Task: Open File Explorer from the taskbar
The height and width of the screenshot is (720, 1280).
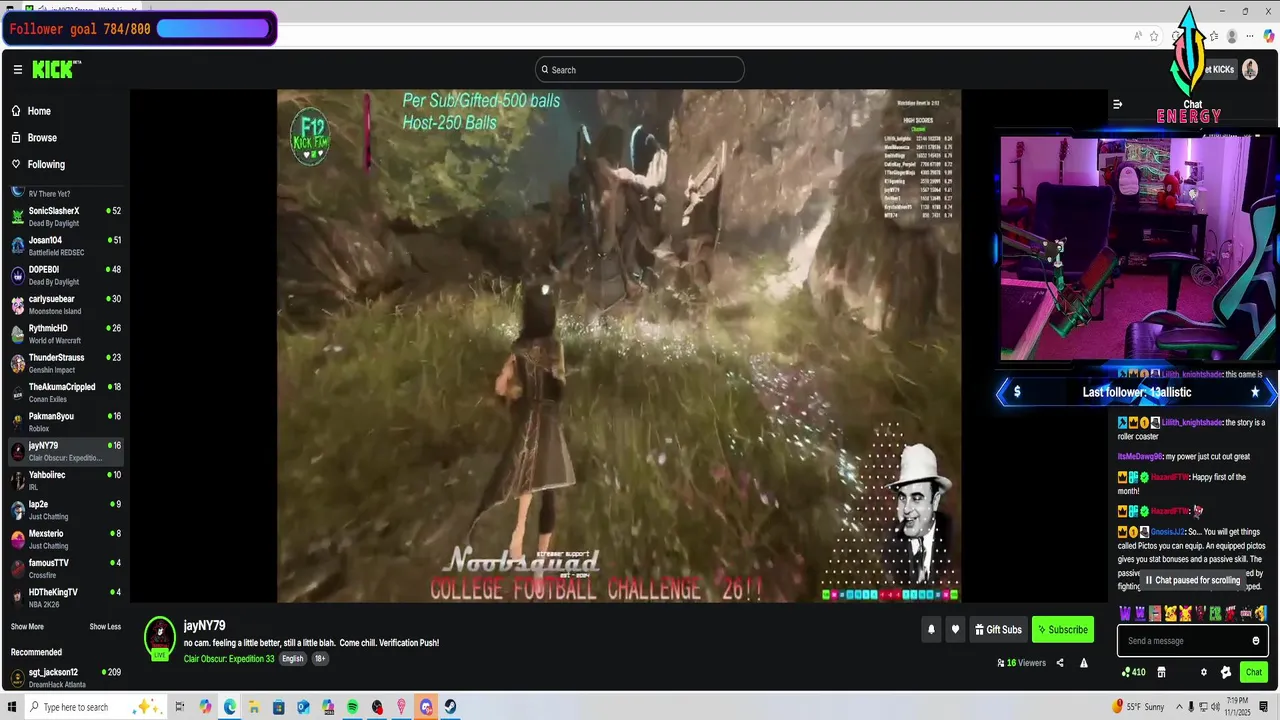Action: point(255,707)
